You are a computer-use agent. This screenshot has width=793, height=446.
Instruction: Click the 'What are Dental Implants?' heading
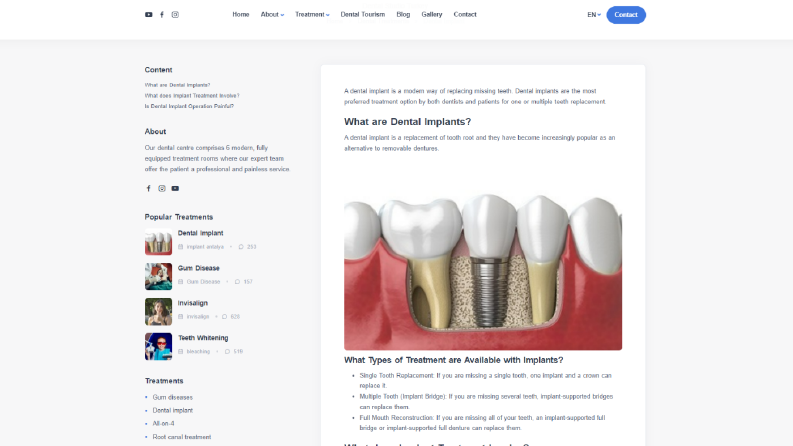click(x=408, y=122)
